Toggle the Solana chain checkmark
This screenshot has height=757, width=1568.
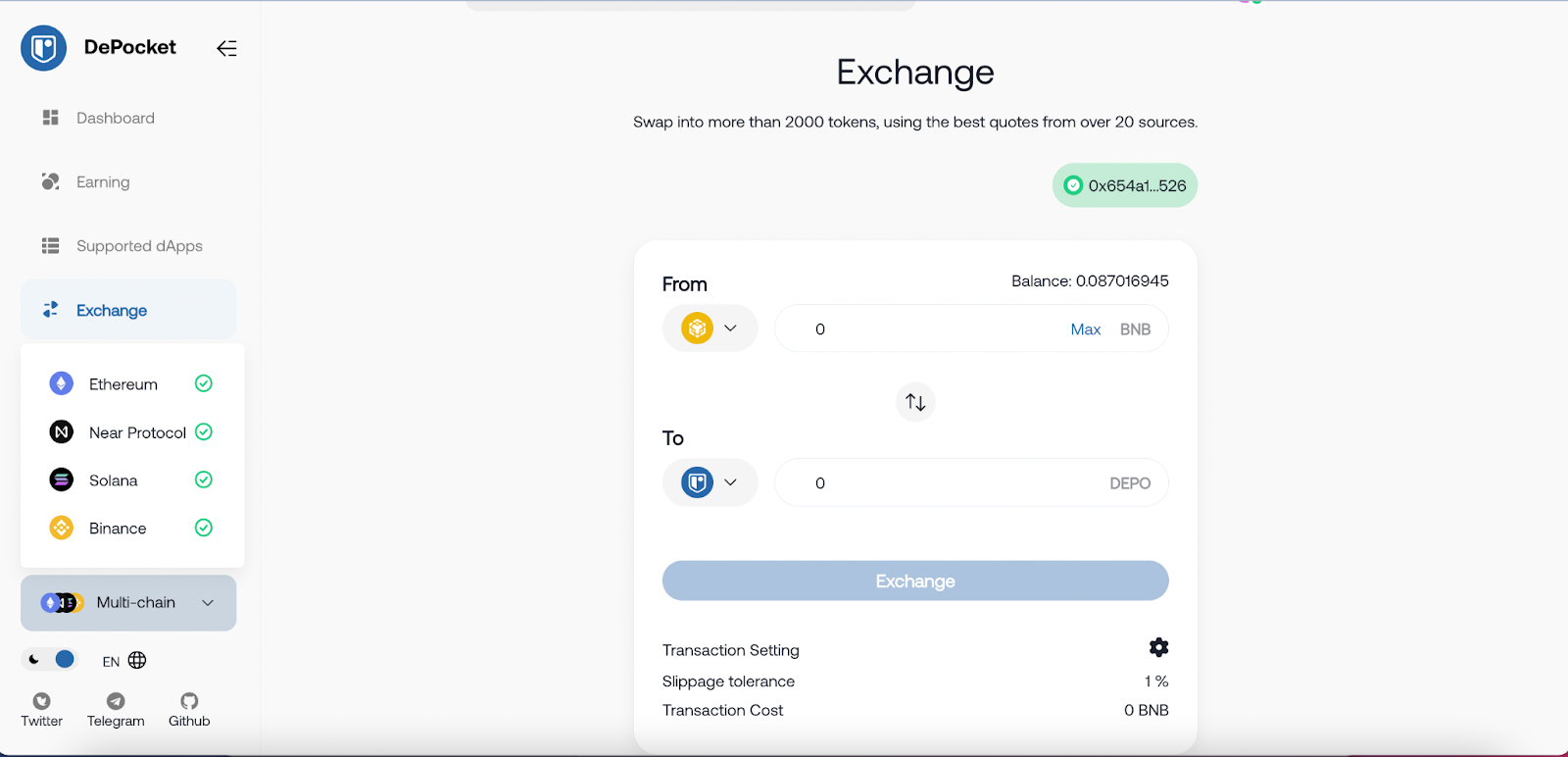point(204,479)
